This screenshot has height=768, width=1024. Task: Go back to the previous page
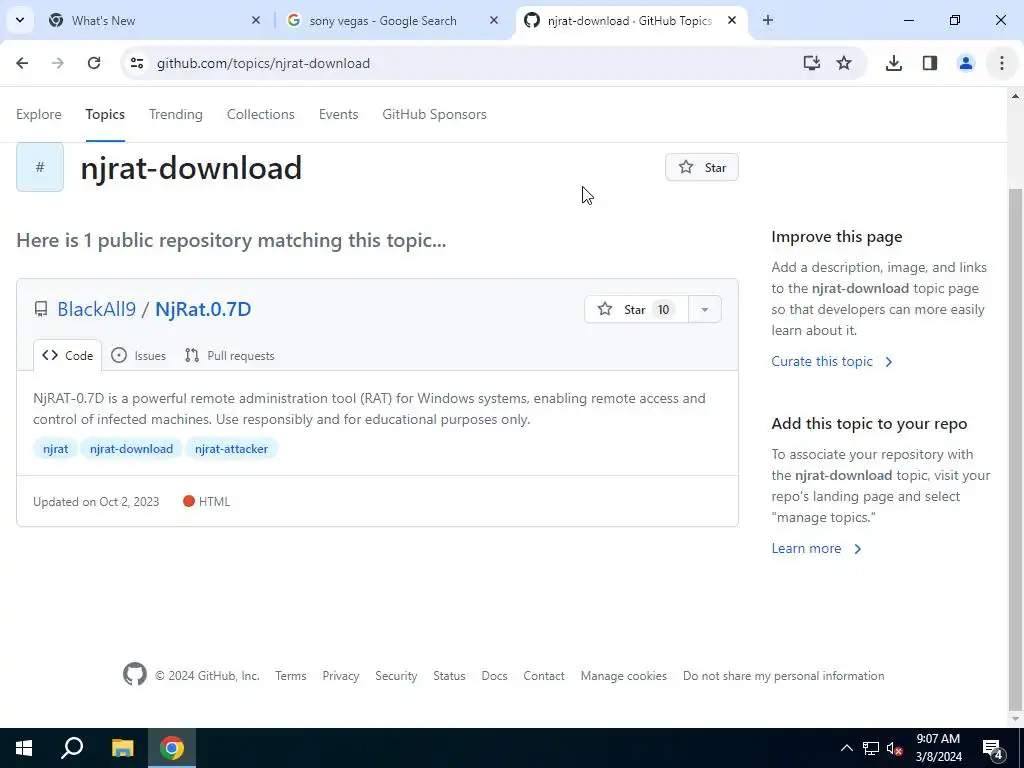[22, 63]
